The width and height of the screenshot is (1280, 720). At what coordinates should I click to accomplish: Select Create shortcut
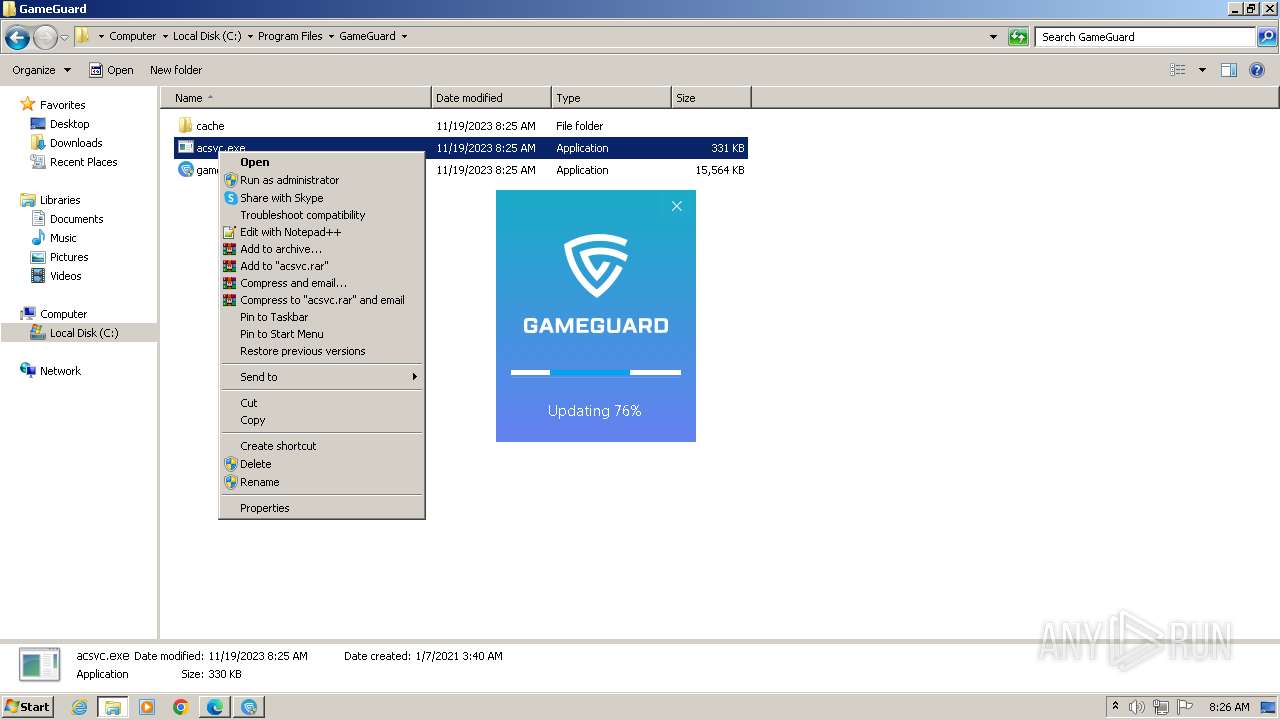tap(322, 446)
